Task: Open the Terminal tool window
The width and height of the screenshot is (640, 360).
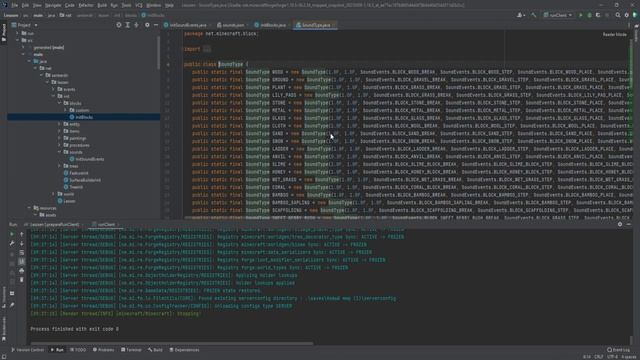Action: [131, 350]
